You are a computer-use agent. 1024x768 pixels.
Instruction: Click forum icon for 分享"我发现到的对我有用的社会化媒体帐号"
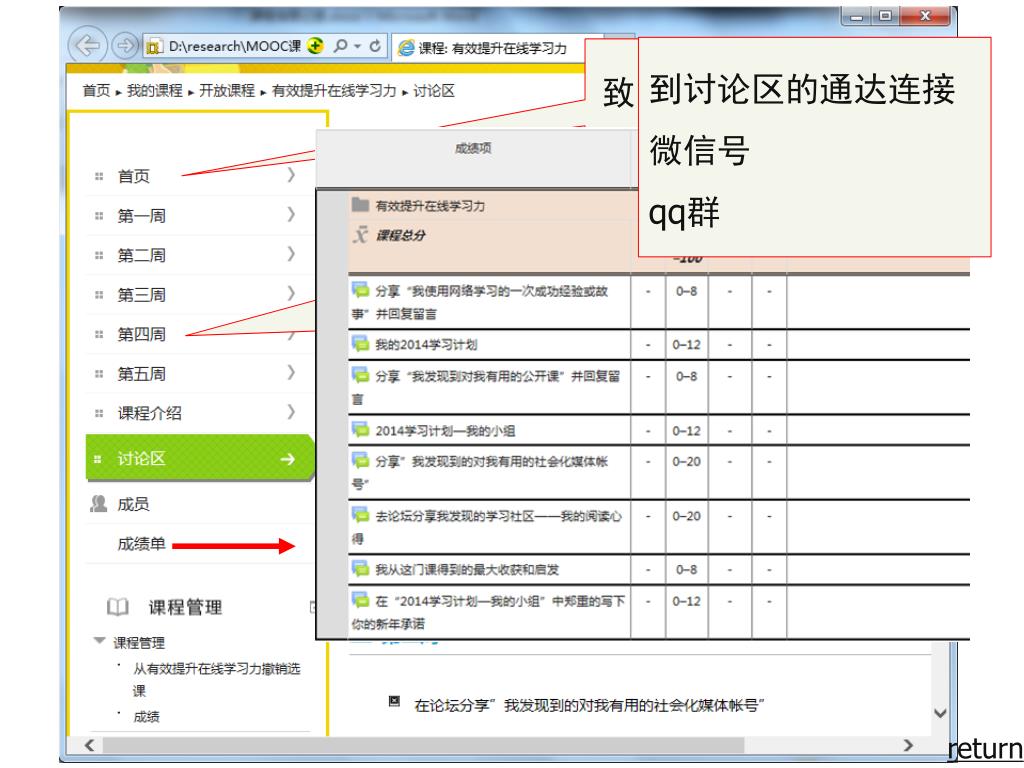(x=360, y=460)
